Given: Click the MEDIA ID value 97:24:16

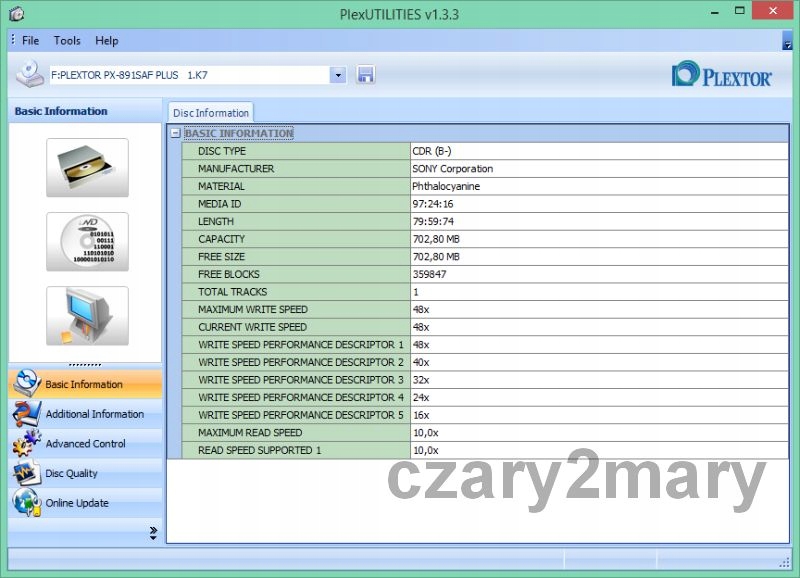Looking at the screenshot, I should [433, 204].
